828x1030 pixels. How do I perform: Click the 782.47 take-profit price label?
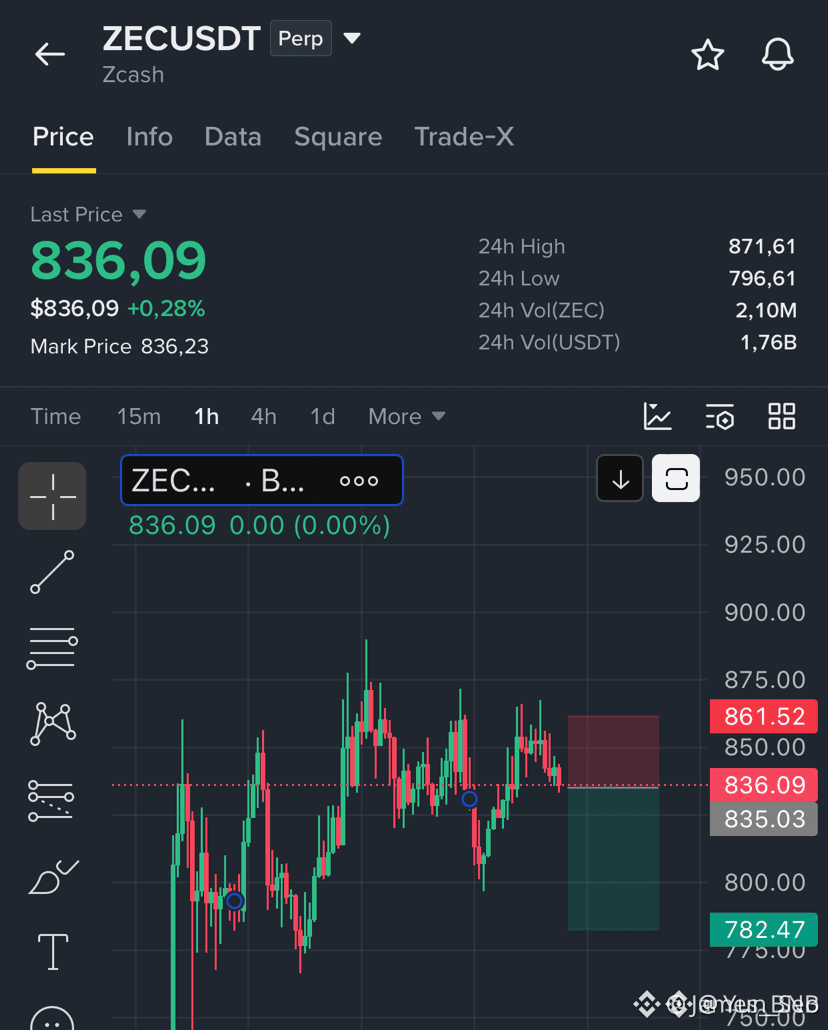point(764,929)
